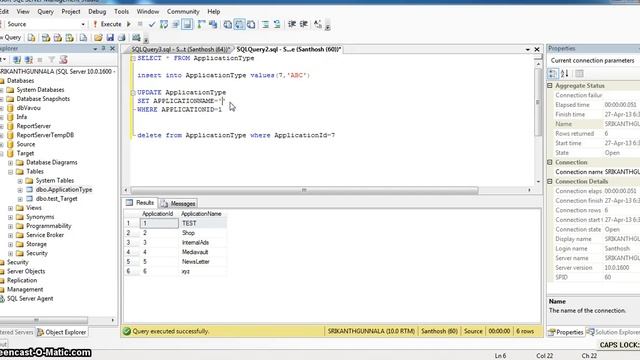
Task: Increase indent of selected code
Action: [x=304, y=24]
